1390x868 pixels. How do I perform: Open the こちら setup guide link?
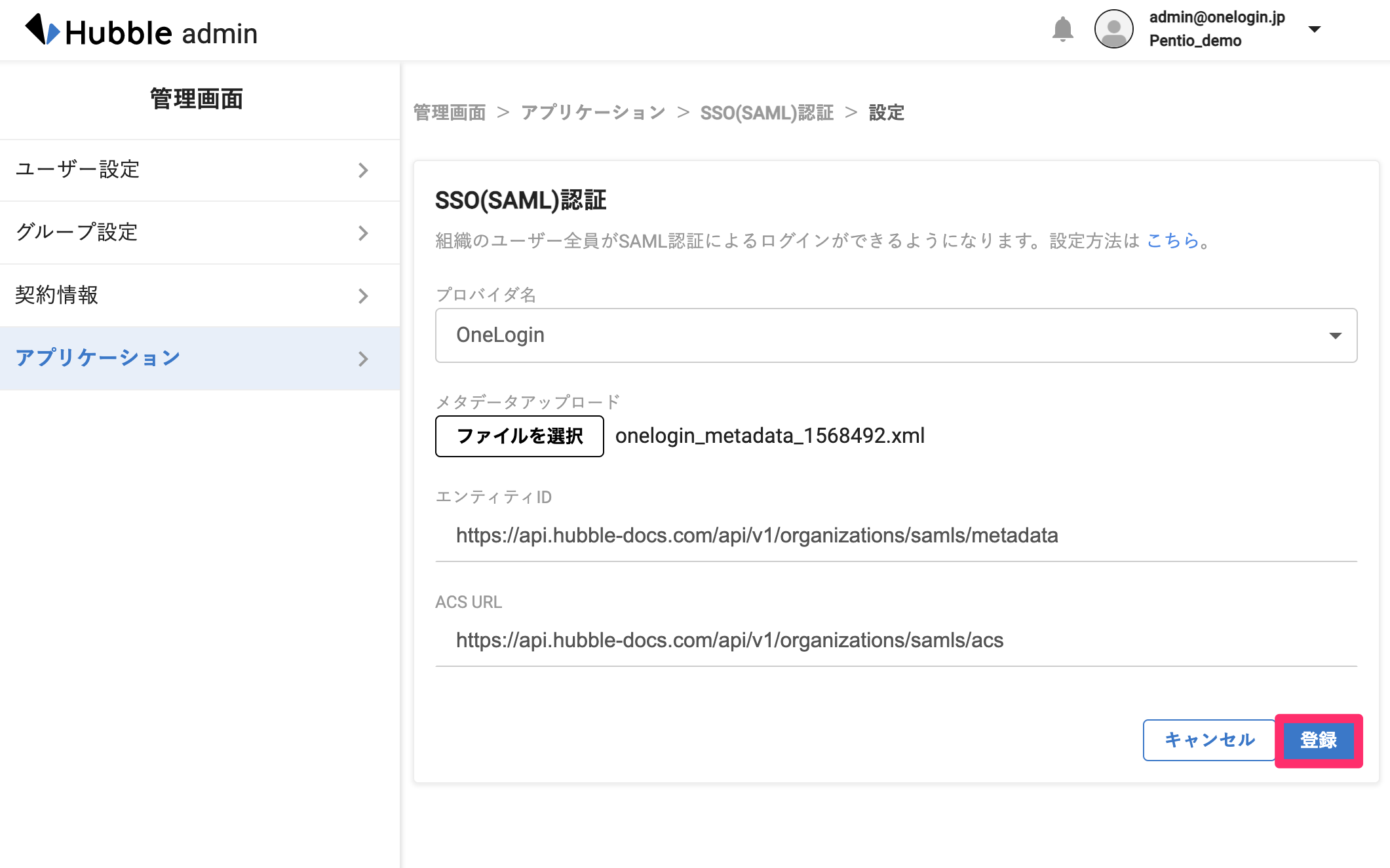pyautogui.click(x=1172, y=241)
